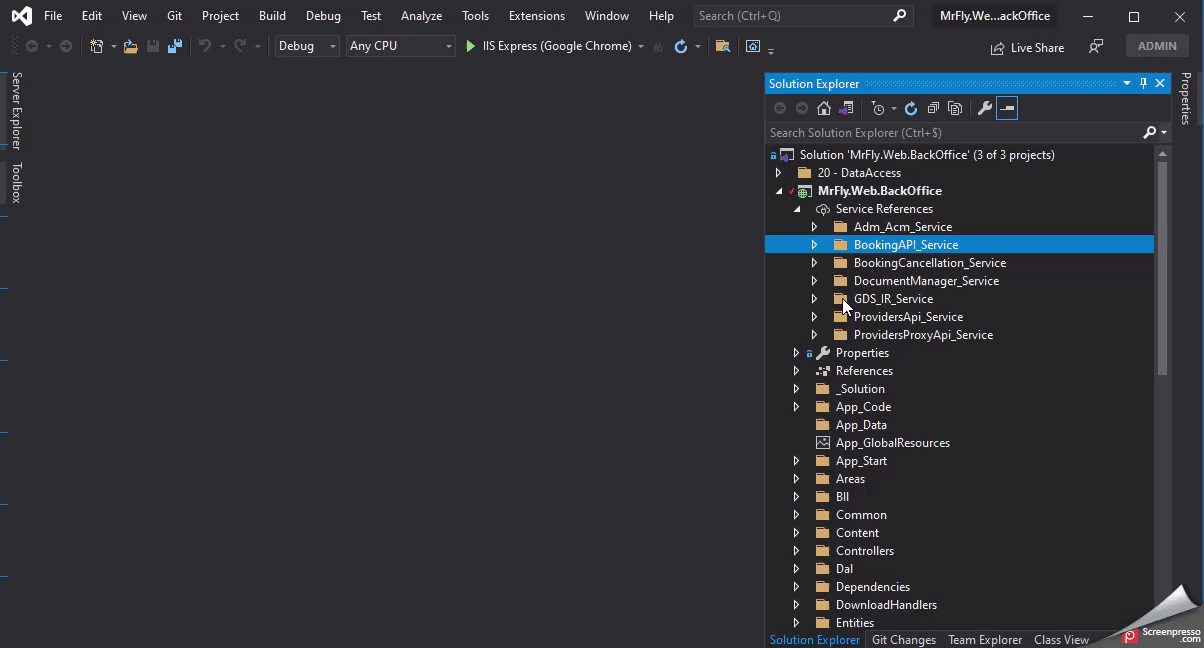Start IIS Express (Google Chrome) debugging

point(548,46)
